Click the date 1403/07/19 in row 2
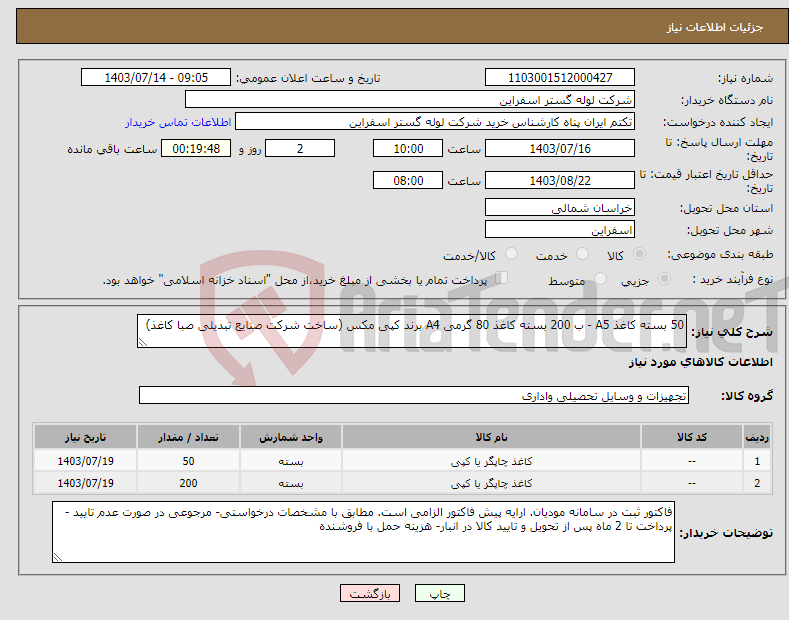 click(85, 483)
